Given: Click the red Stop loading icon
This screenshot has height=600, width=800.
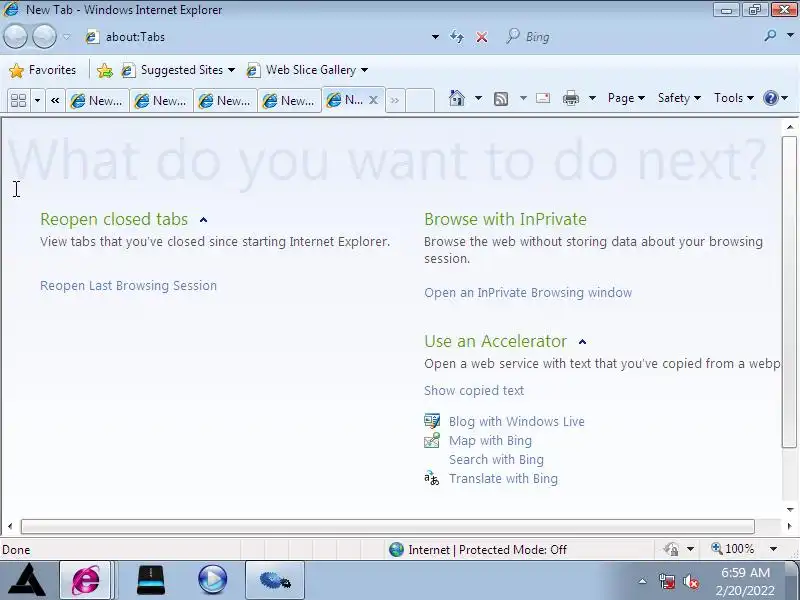Looking at the screenshot, I should pyautogui.click(x=482, y=37).
